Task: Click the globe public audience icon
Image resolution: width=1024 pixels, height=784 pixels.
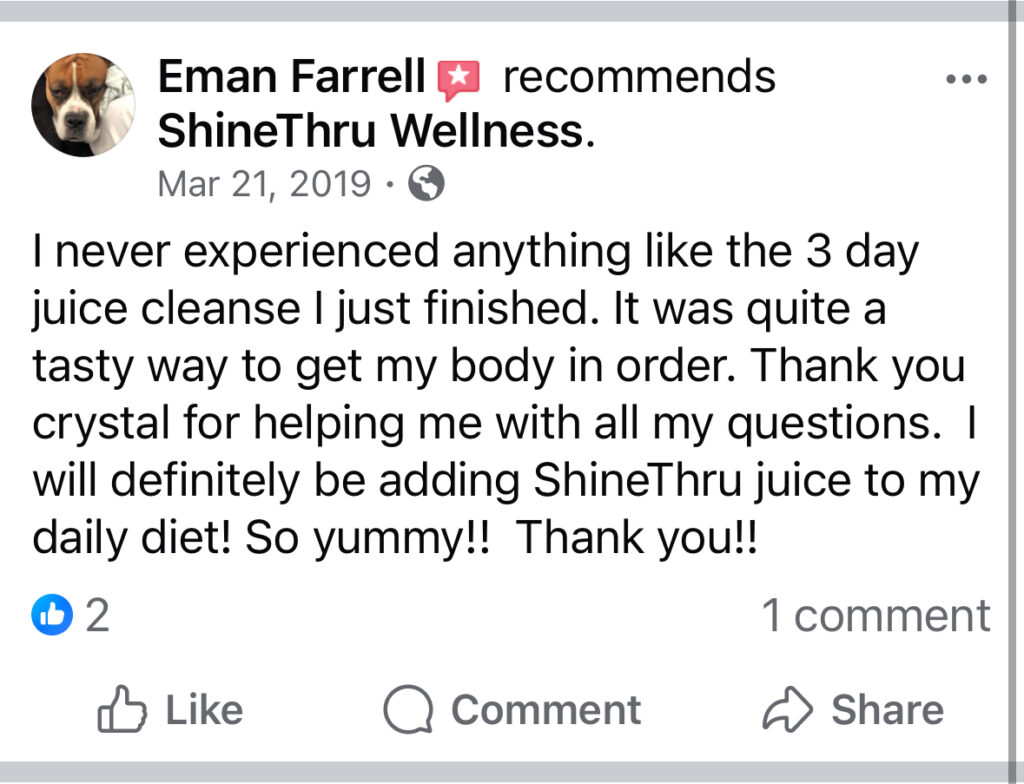Action: (x=426, y=184)
